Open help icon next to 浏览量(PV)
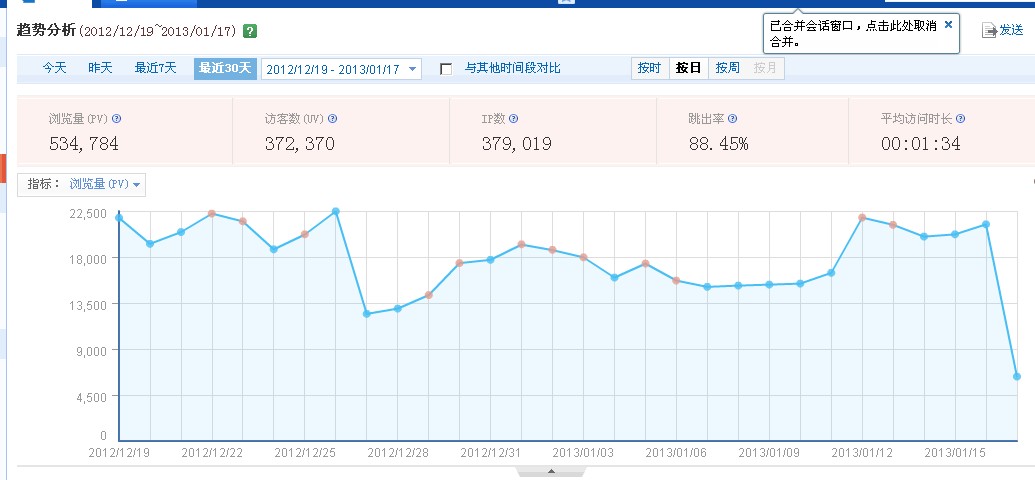 [130, 118]
